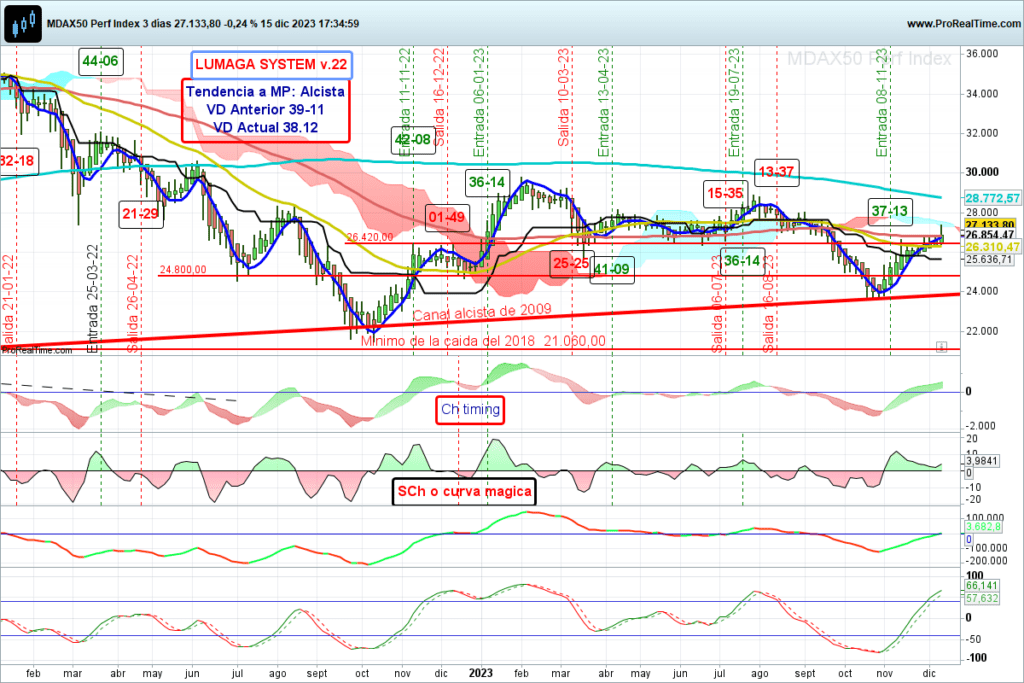Click the 'Salida 16-12-22' vertical marker label

[440, 97]
